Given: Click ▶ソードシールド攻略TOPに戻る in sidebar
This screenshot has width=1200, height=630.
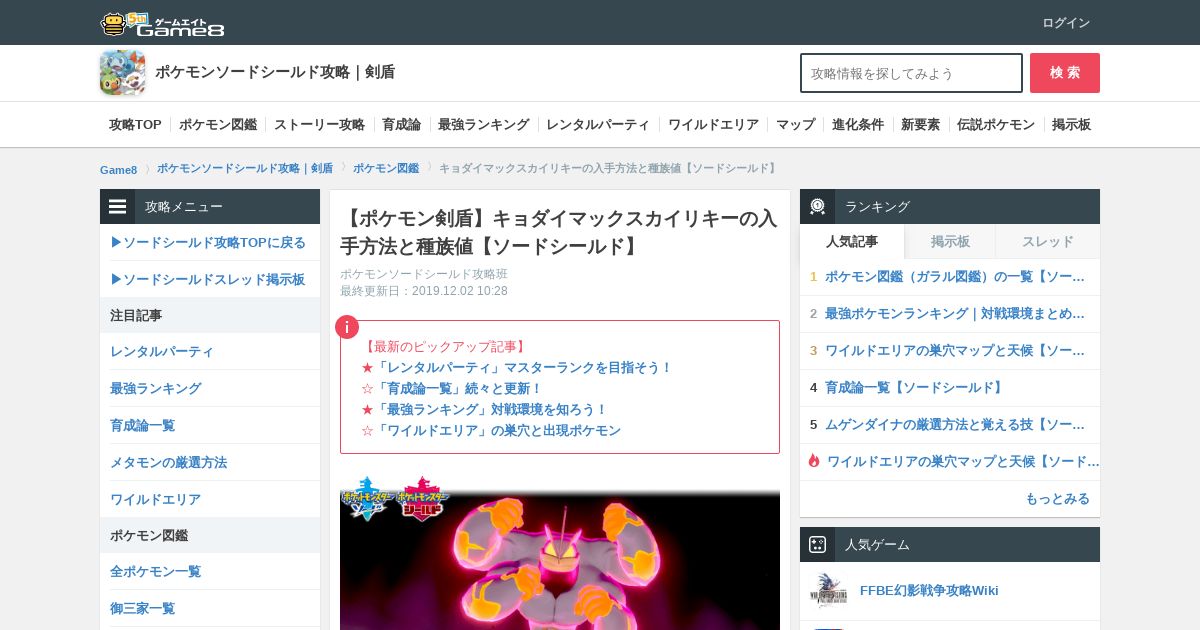Looking at the screenshot, I should coord(208,243).
